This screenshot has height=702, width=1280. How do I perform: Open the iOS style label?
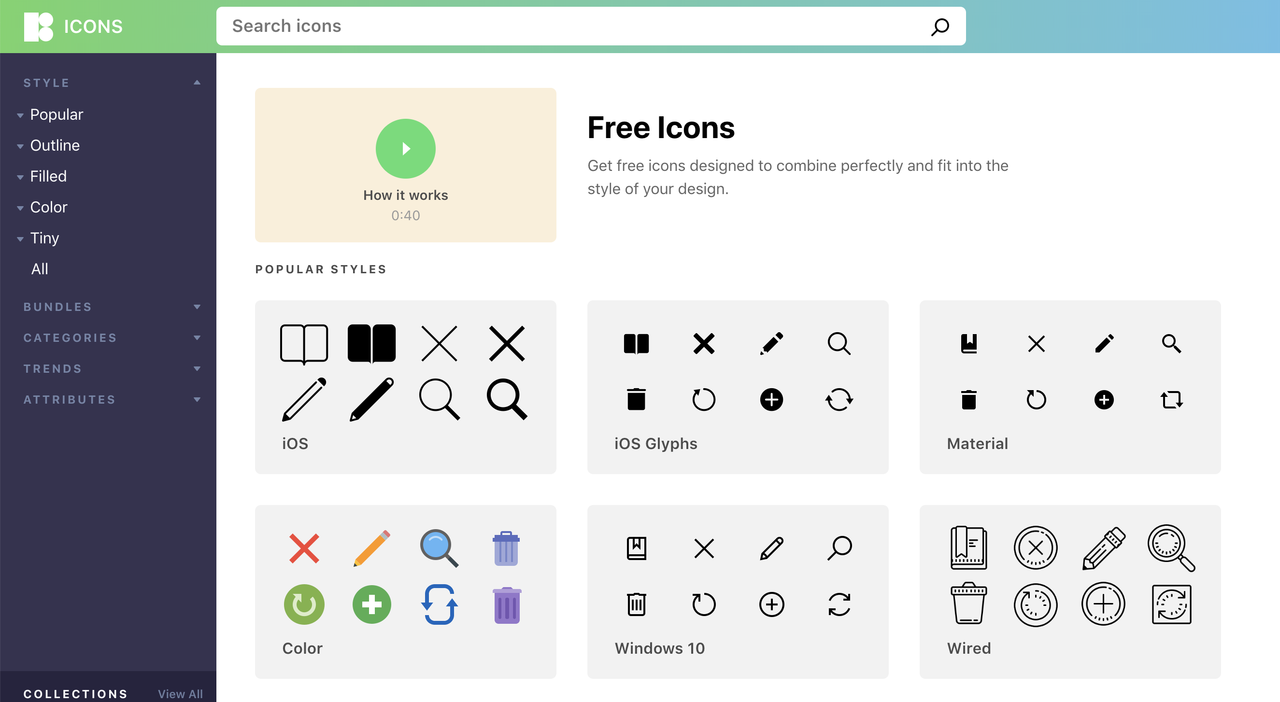(295, 444)
